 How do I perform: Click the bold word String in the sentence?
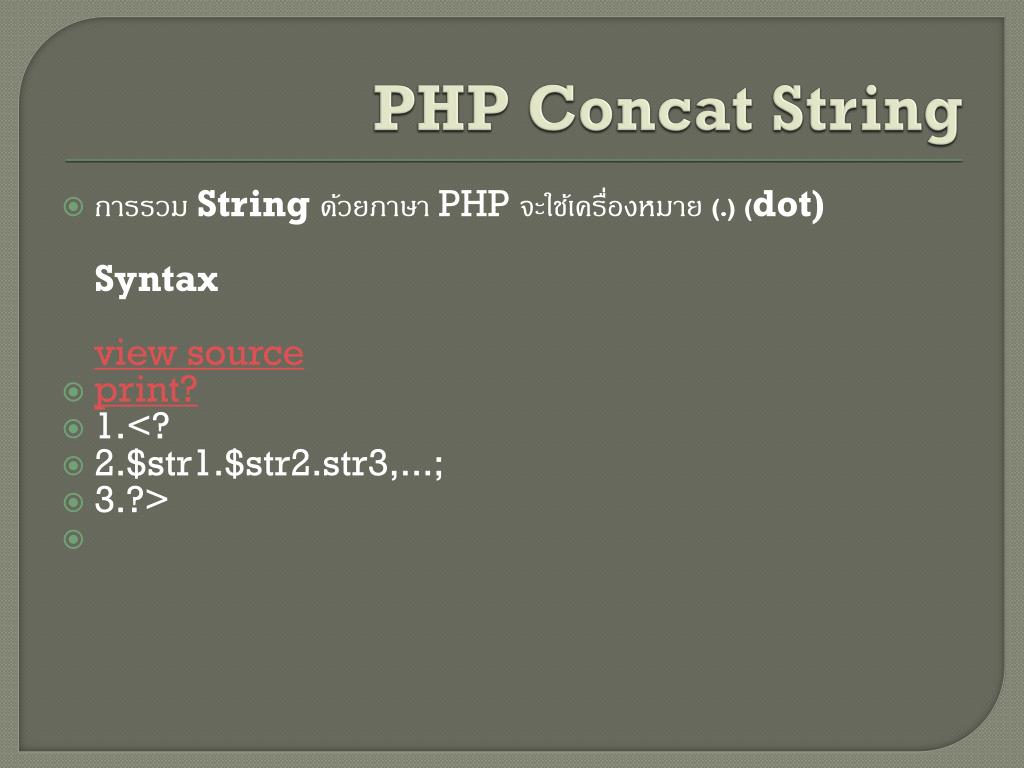[253, 205]
